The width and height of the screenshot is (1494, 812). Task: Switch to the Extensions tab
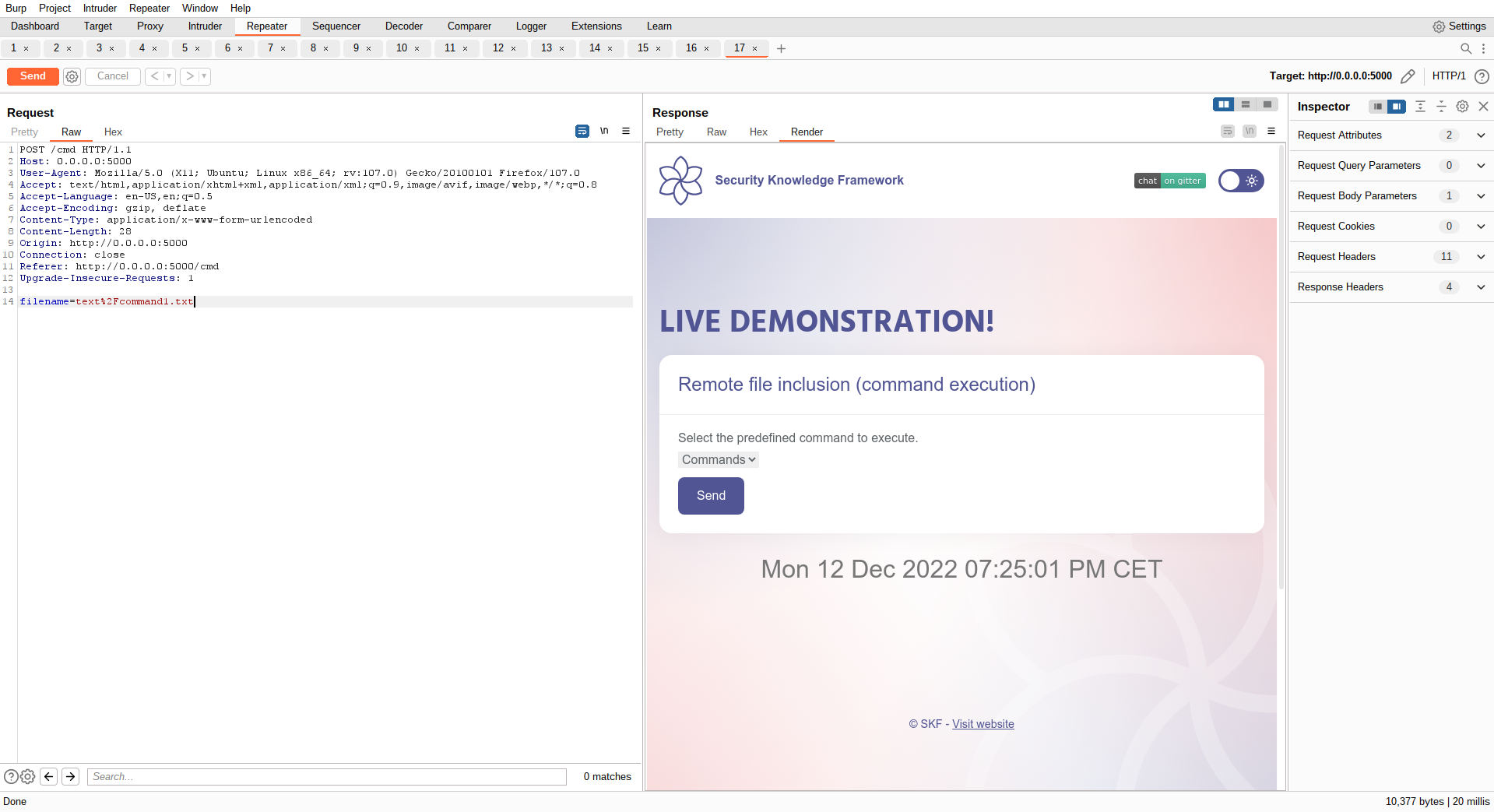click(596, 26)
